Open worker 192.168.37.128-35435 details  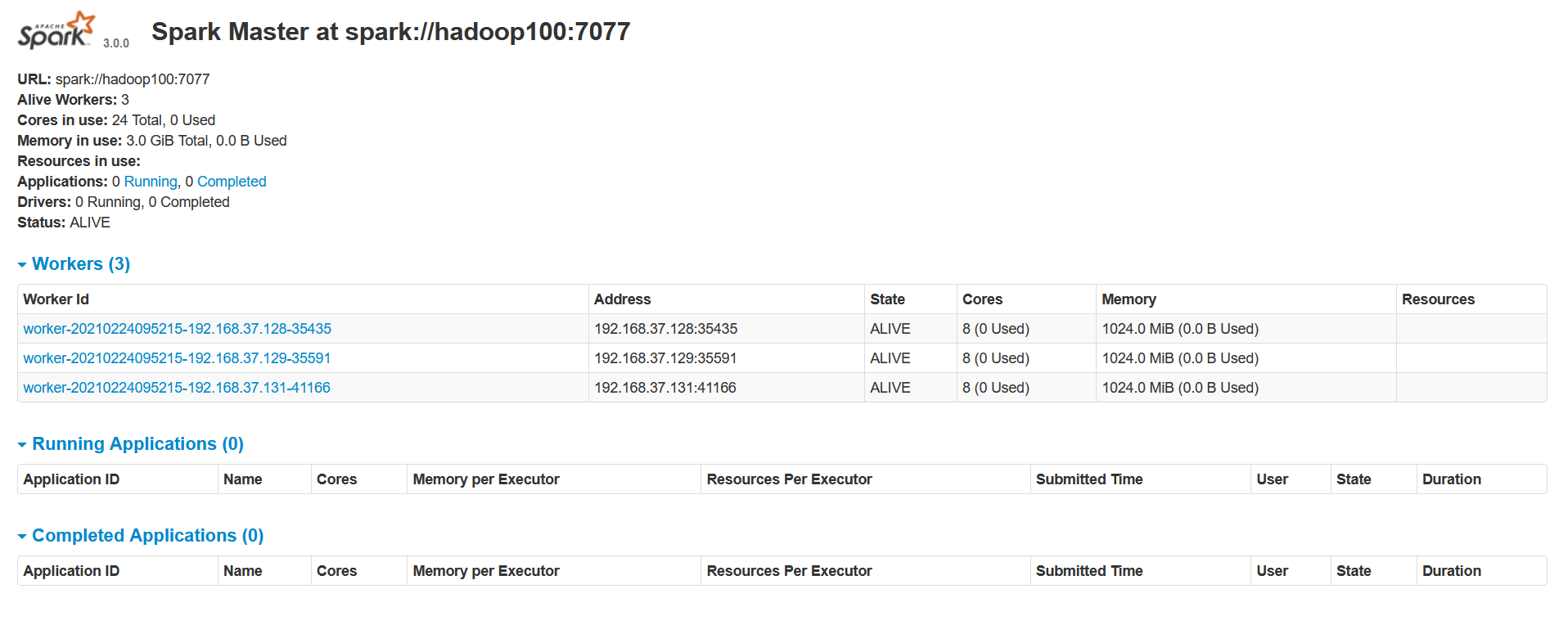(177, 329)
